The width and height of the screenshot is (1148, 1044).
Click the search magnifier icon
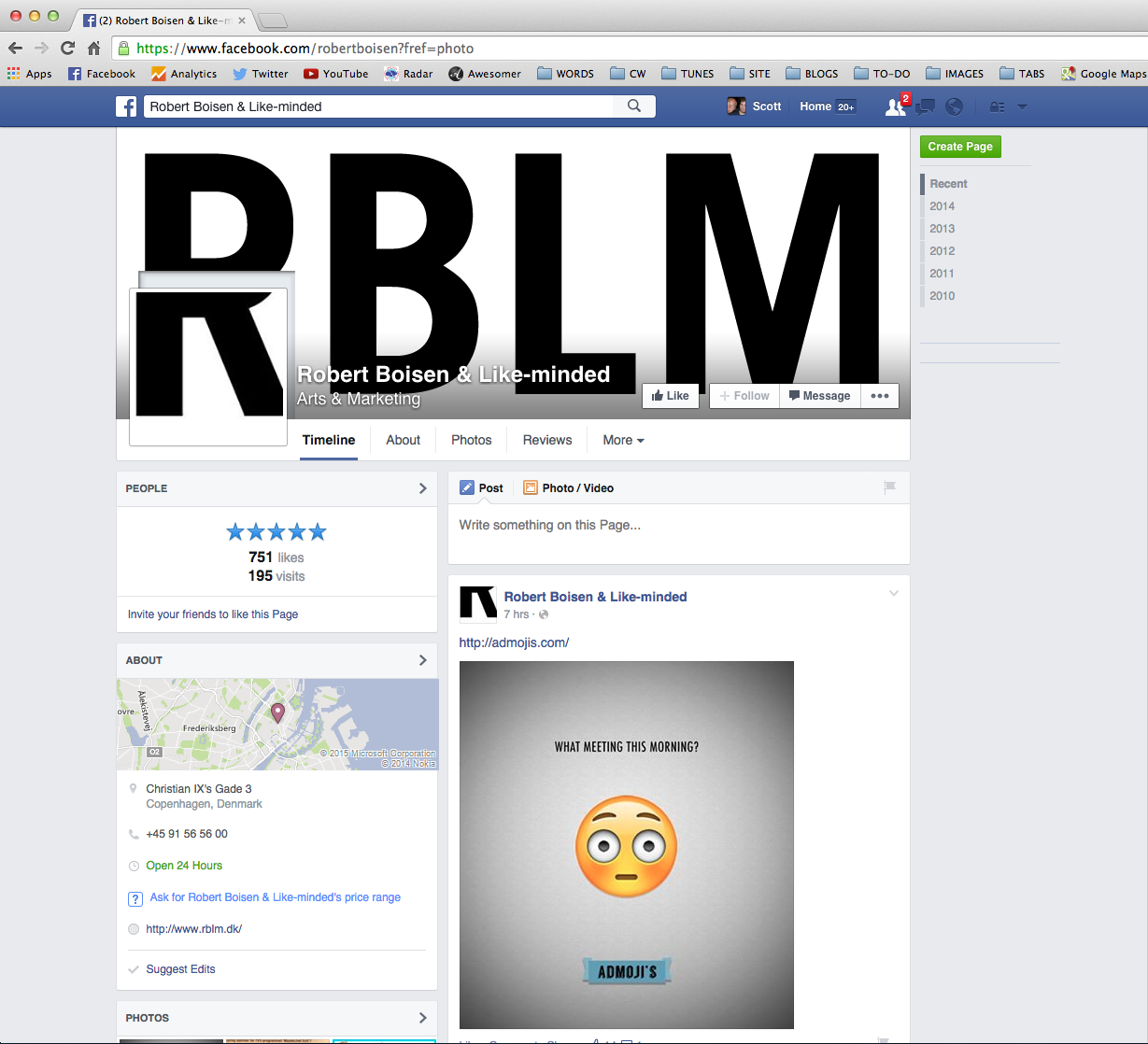[x=634, y=106]
